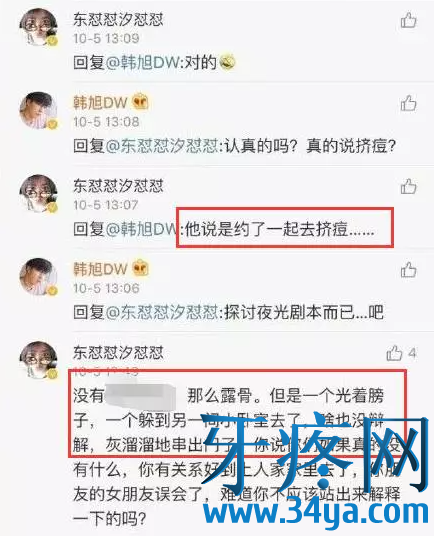Follow the @韩旭DW mention in the first reply

[x=142, y=63]
